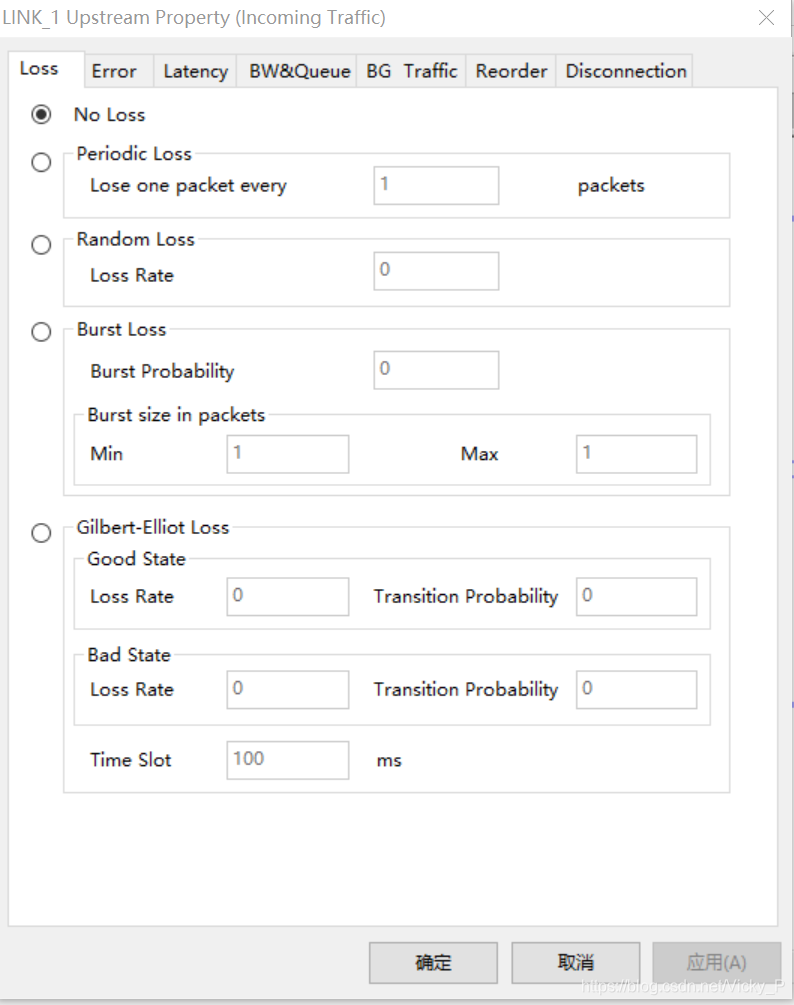Click the 'Bad State' group label
Screen dimensions: 794x1005
pyautogui.click(x=129, y=655)
